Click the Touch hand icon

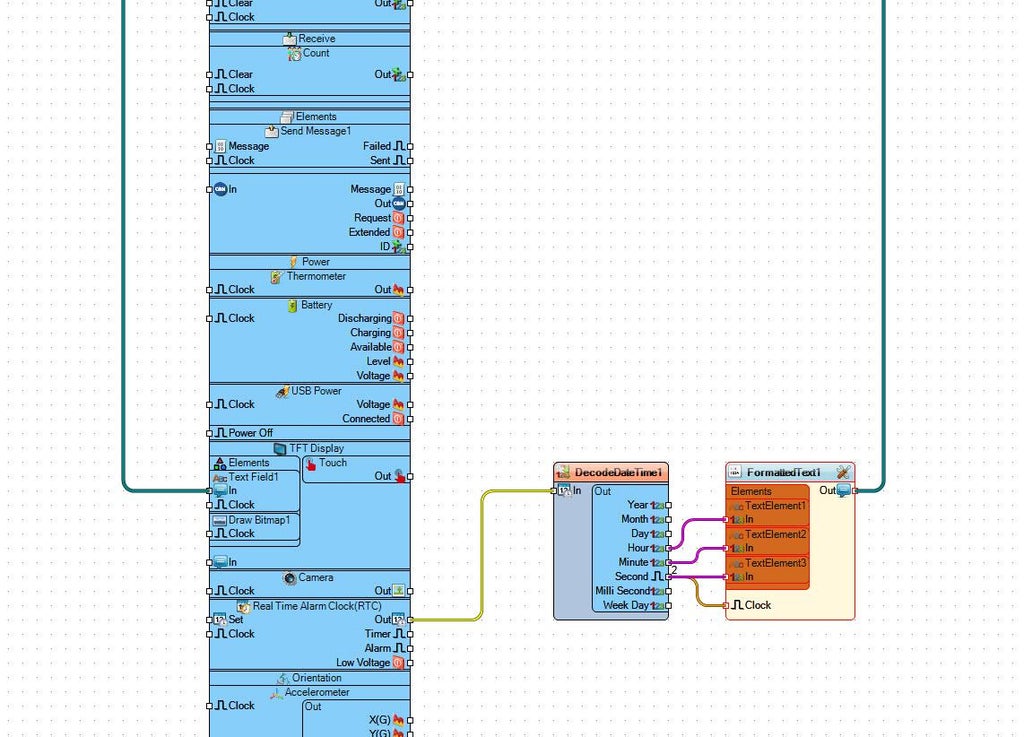click(x=311, y=463)
